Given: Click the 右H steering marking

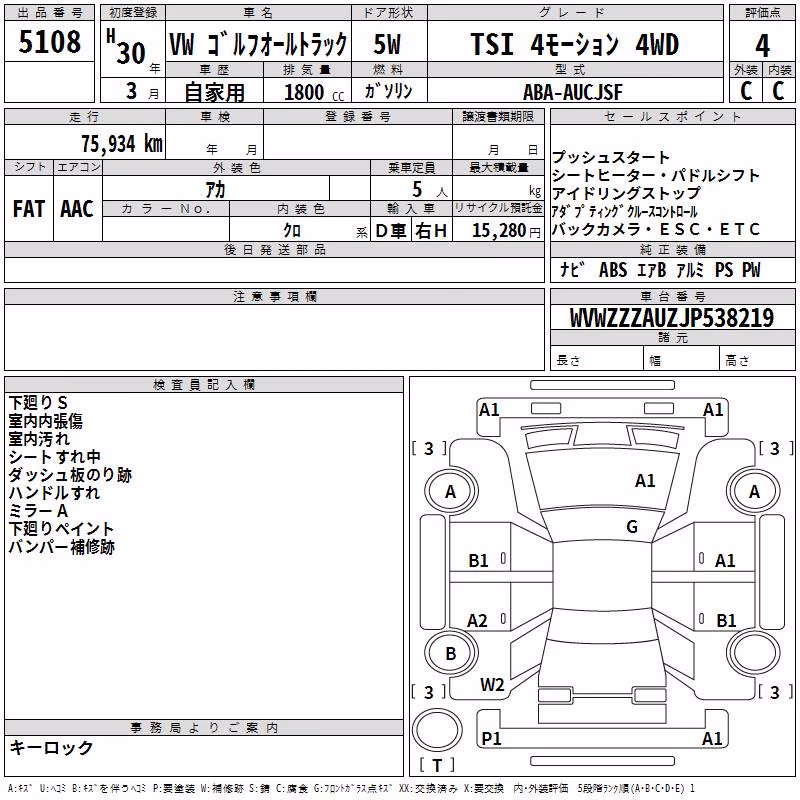Looking at the screenshot, I should click(431, 231).
